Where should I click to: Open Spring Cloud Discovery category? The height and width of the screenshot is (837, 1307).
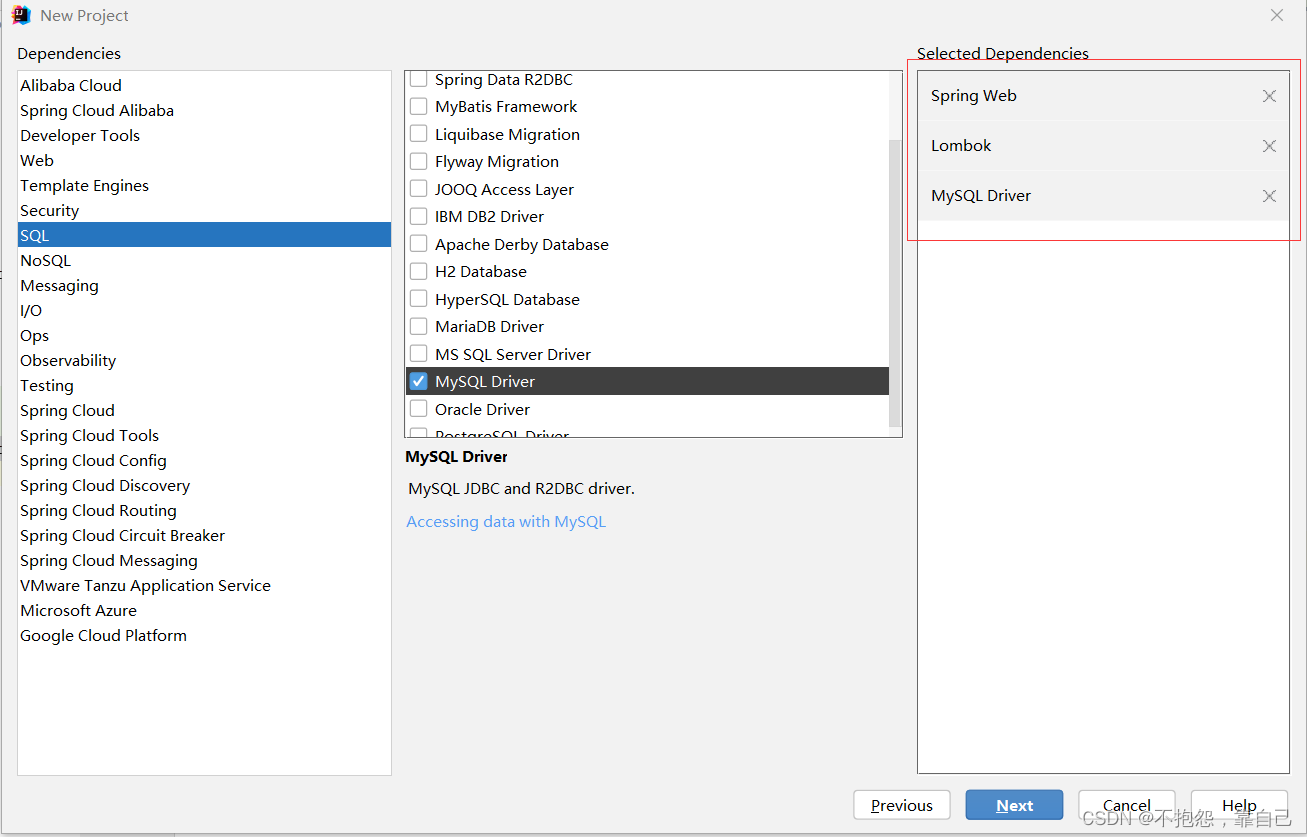pyautogui.click(x=204, y=485)
